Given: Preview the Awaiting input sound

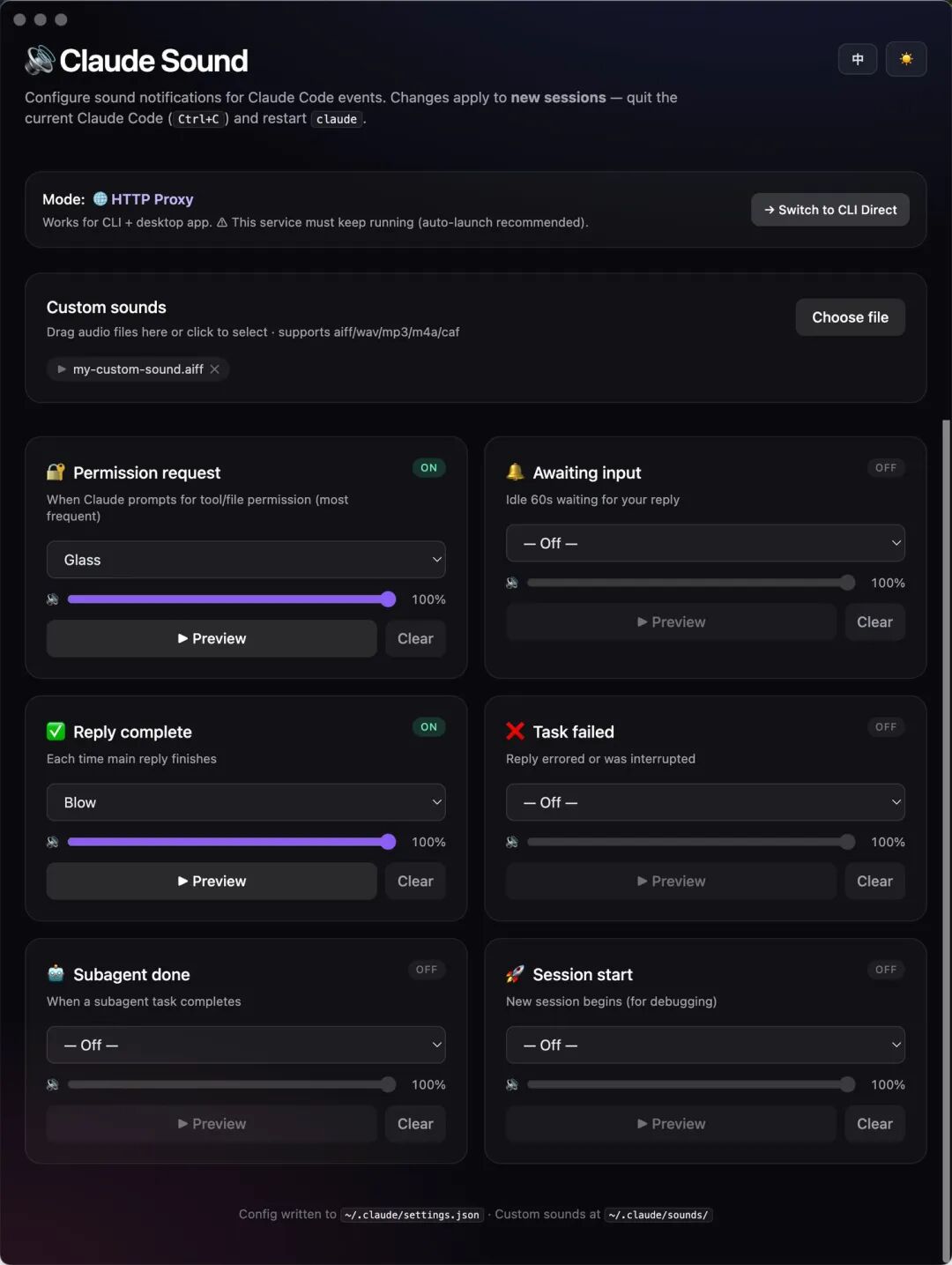Looking at the screenshot, I should pyautogui.click(x=671, y=621).
